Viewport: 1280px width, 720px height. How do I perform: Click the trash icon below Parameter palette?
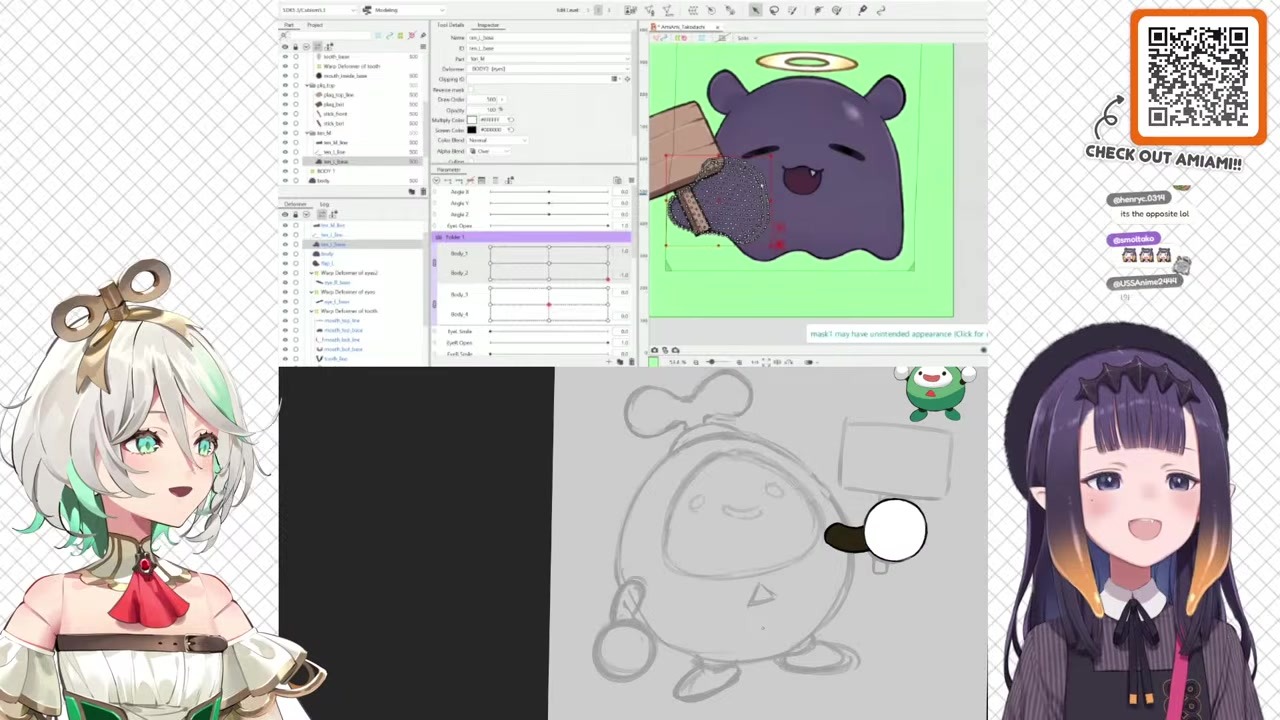pyautogui.click(x=631, y=361)
